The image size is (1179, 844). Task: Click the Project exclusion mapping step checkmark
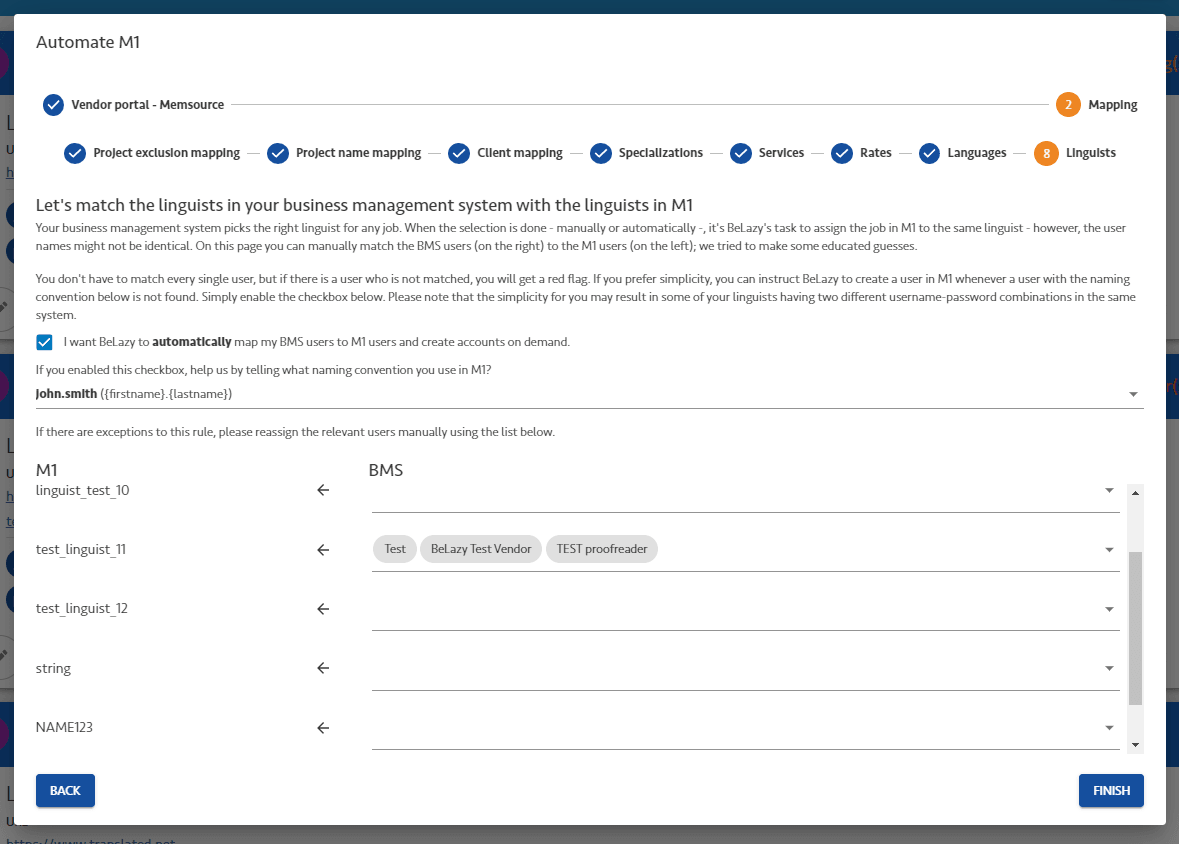(75, 153)
